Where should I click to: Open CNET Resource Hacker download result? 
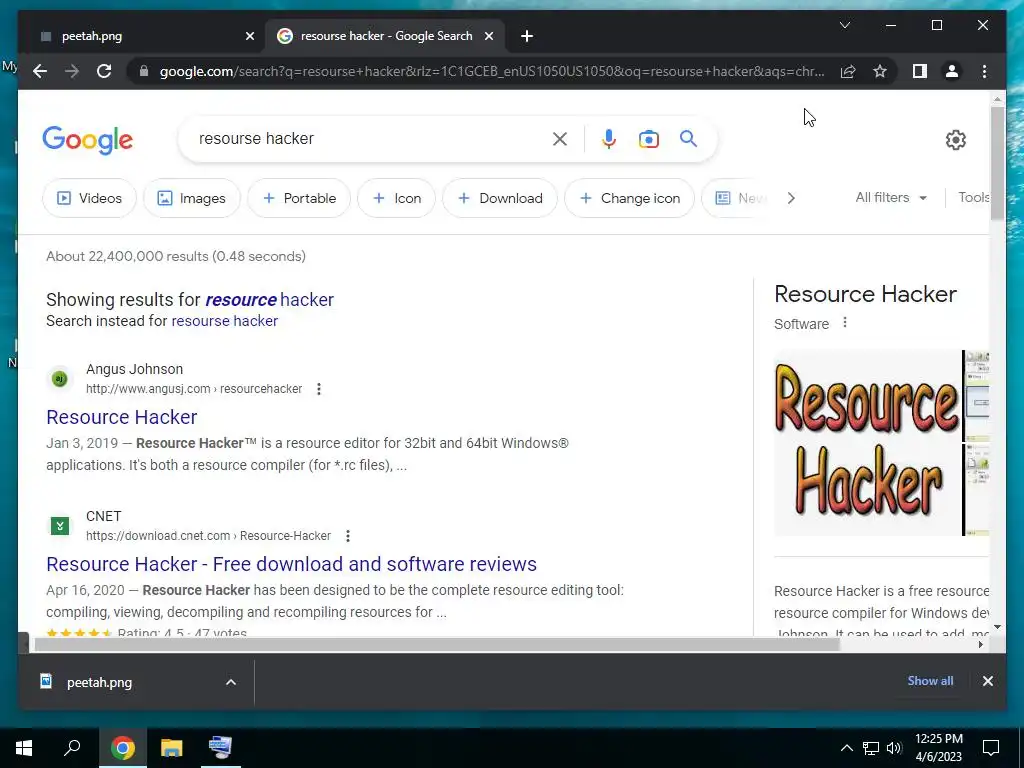[x=291, y=564]
